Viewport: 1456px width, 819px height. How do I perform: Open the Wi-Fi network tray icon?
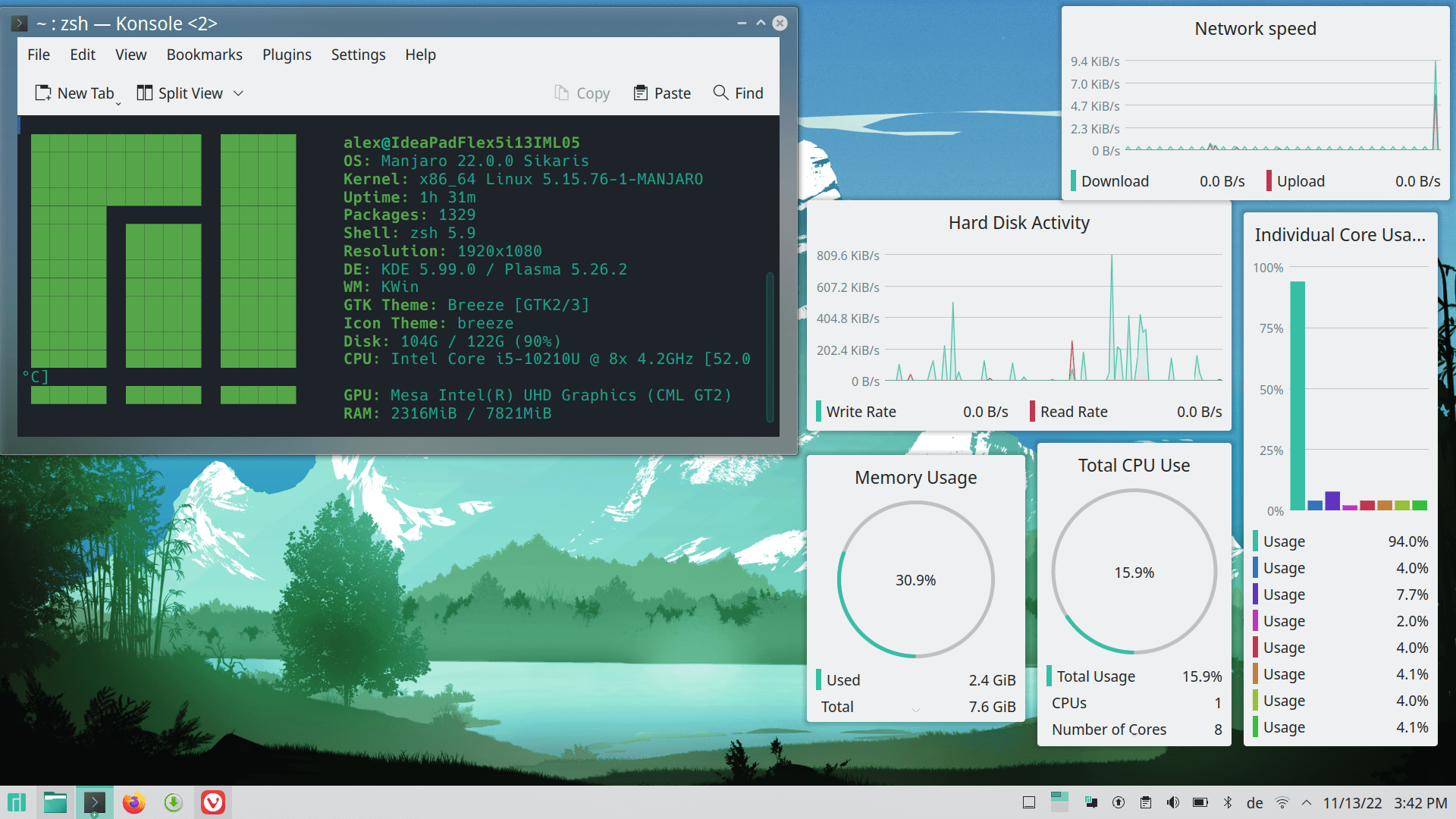click(x=1282, y=802)
